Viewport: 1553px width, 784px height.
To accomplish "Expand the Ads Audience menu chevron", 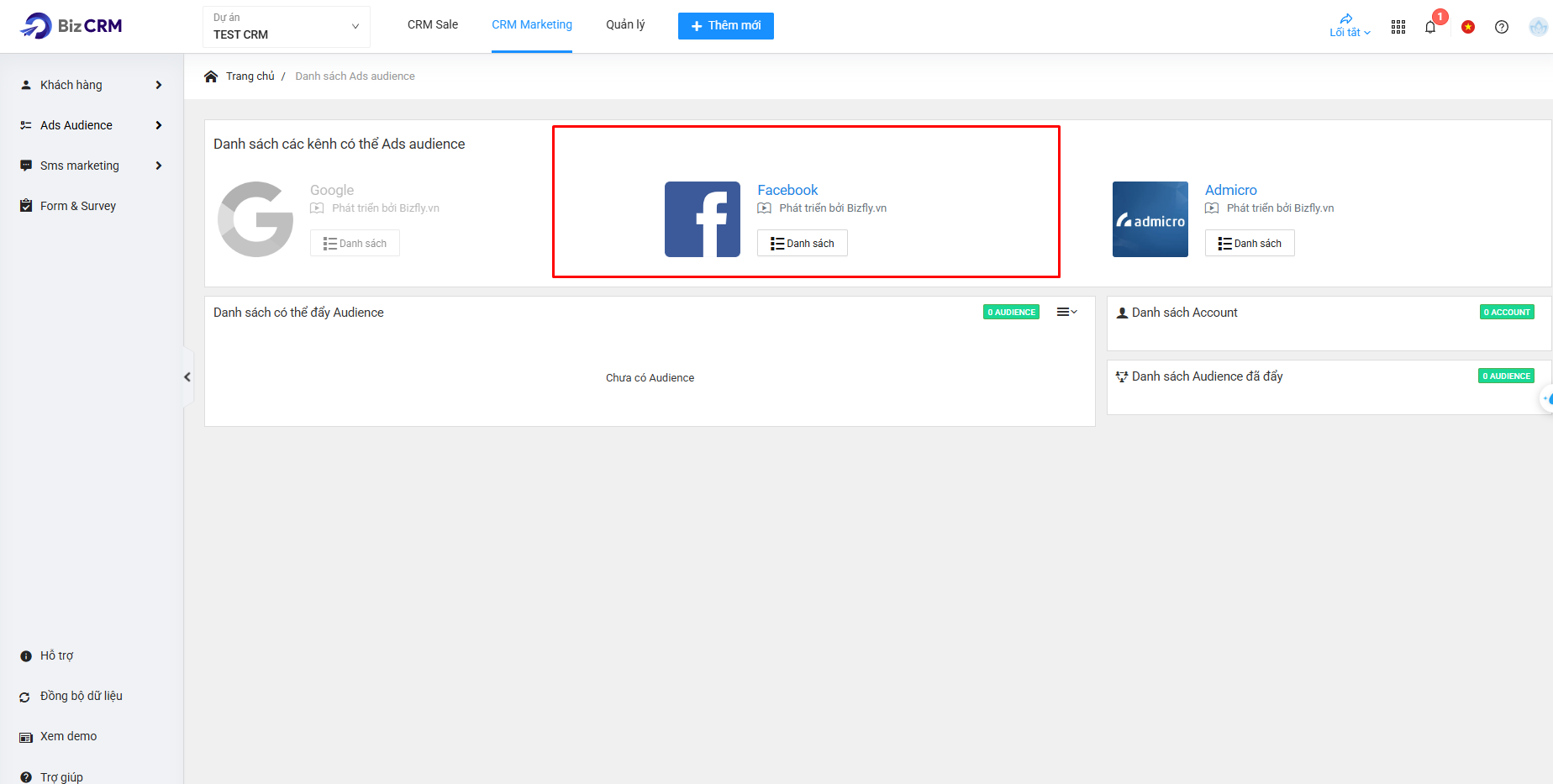I will click(159, 125).
